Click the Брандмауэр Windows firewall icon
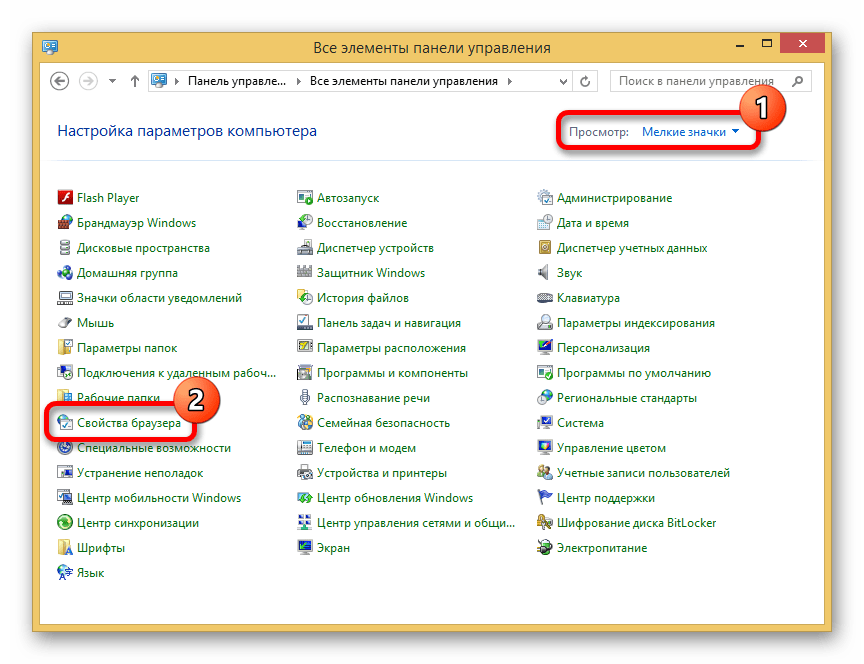This screenshot has width=864, height=664. coord(65,223)
